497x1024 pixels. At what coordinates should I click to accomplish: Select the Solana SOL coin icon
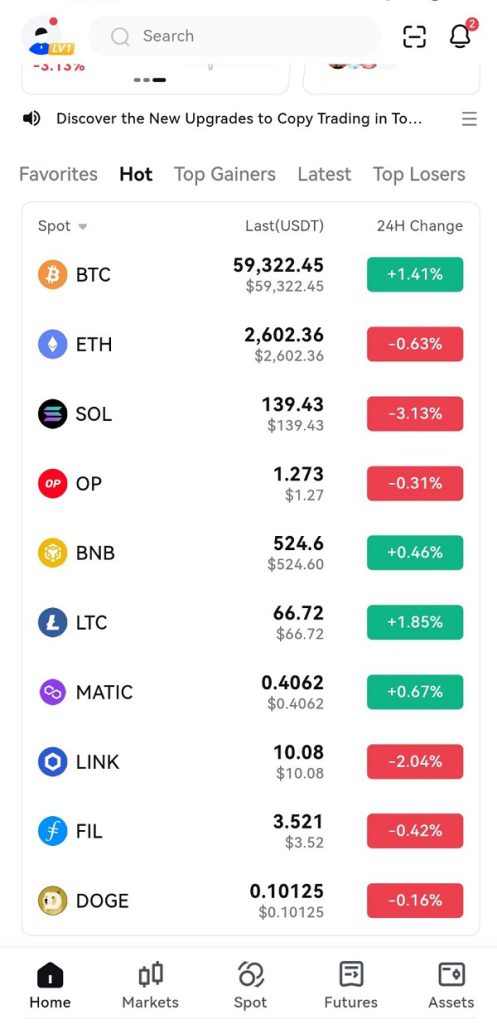52,413
